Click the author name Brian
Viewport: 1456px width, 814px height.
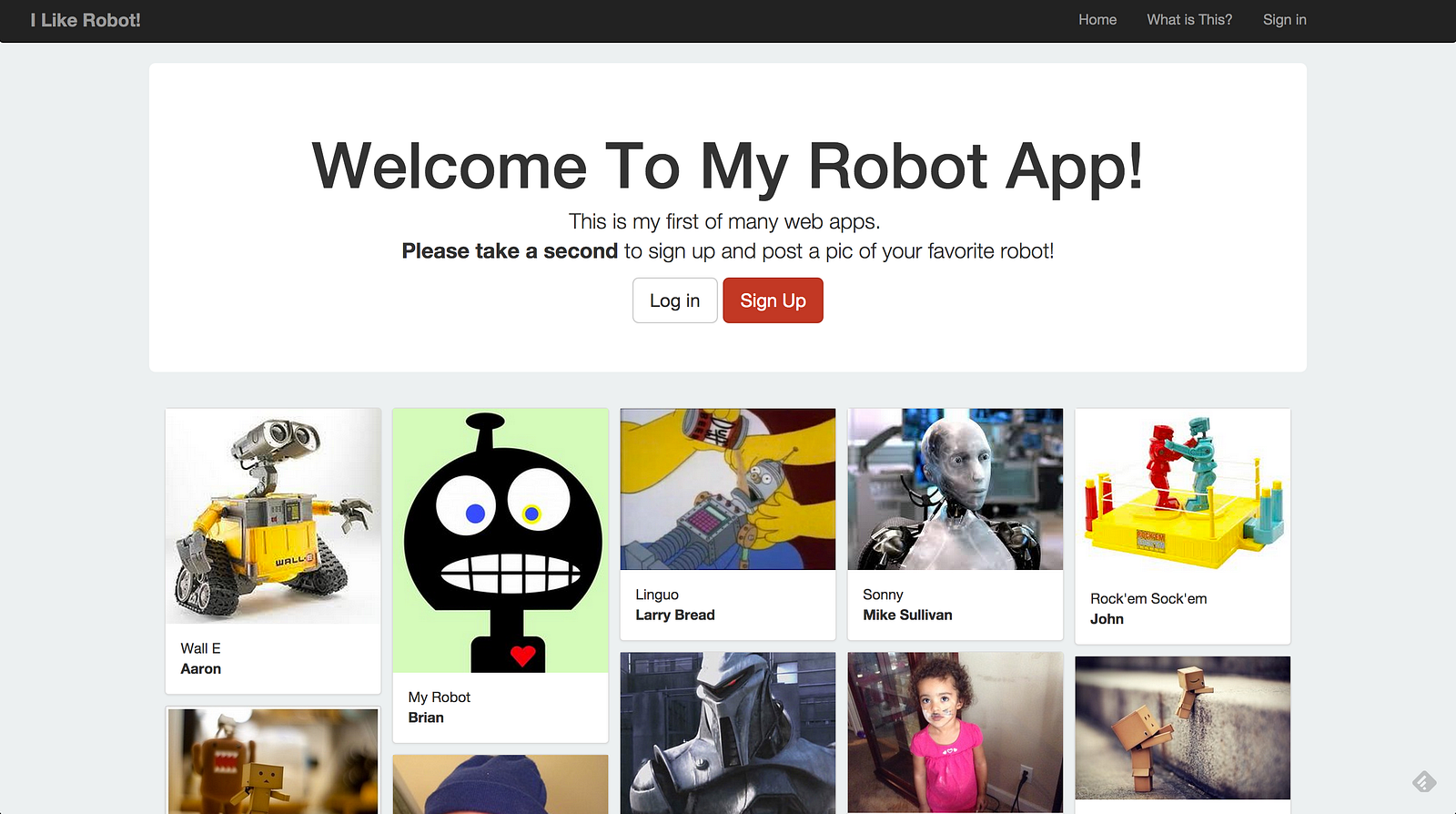point(426,717)
